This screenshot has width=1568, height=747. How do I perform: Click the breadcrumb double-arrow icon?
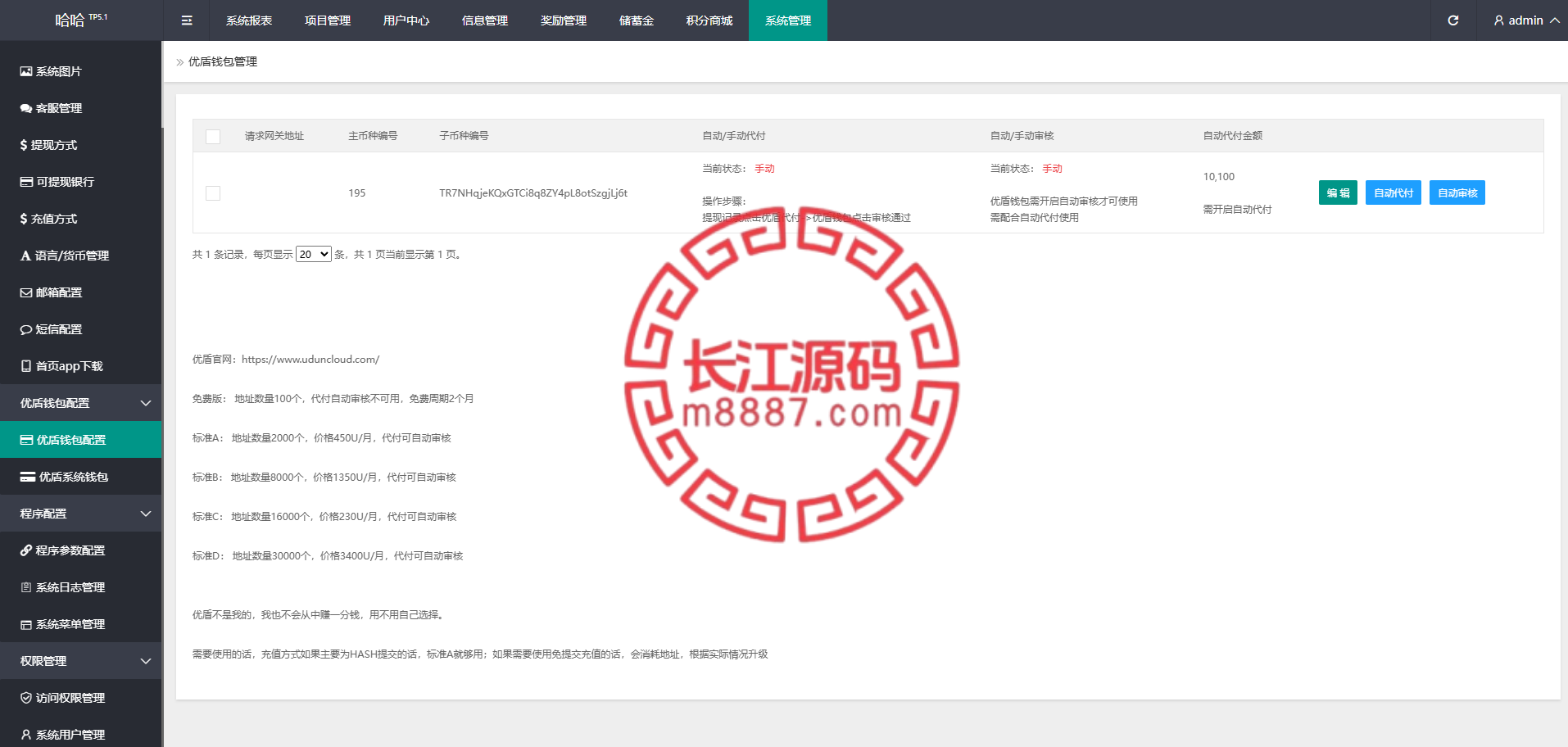(180, 62)
